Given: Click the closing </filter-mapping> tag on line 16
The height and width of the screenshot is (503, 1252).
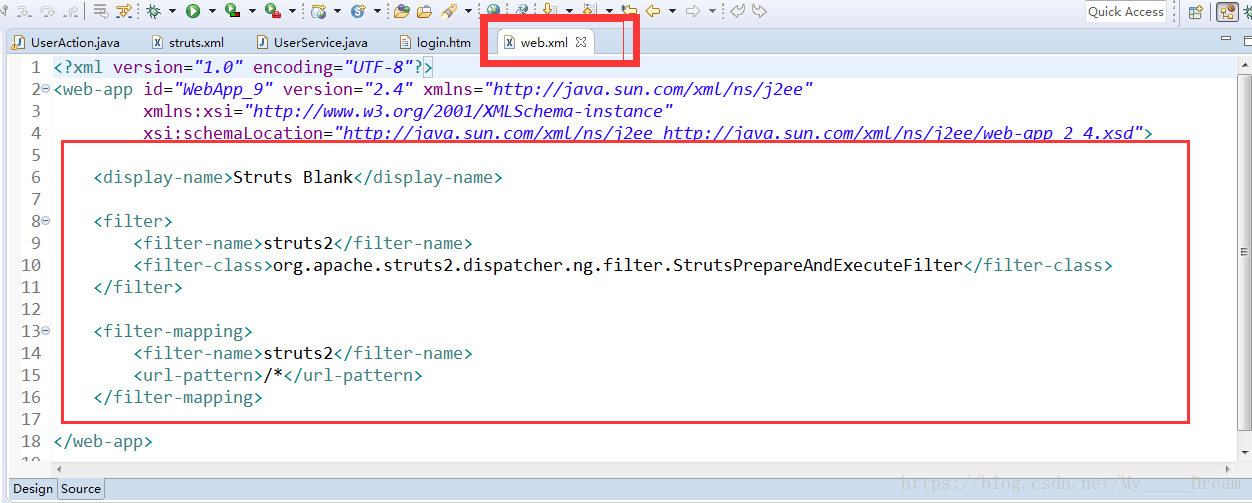Looking at the screenshot, I should pos(178,397).
